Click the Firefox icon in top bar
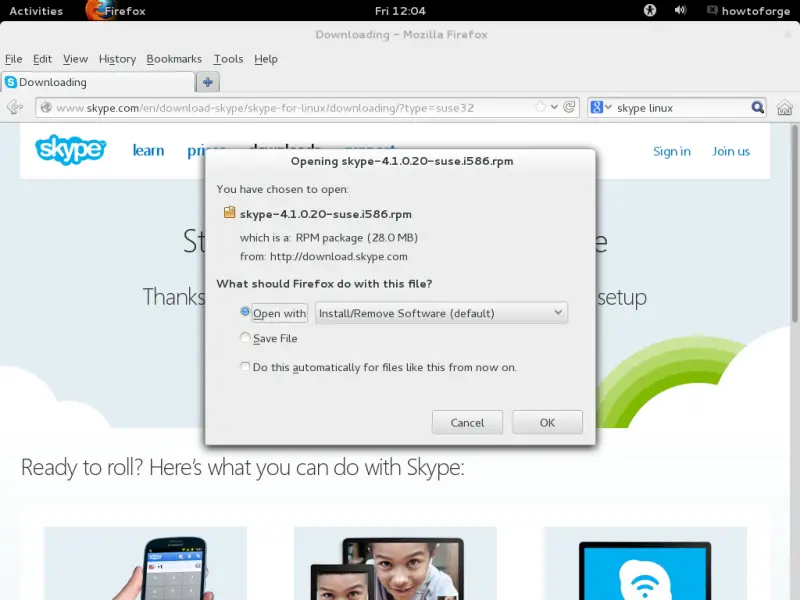This screenshot has width=800, height=600. (96, 10)
